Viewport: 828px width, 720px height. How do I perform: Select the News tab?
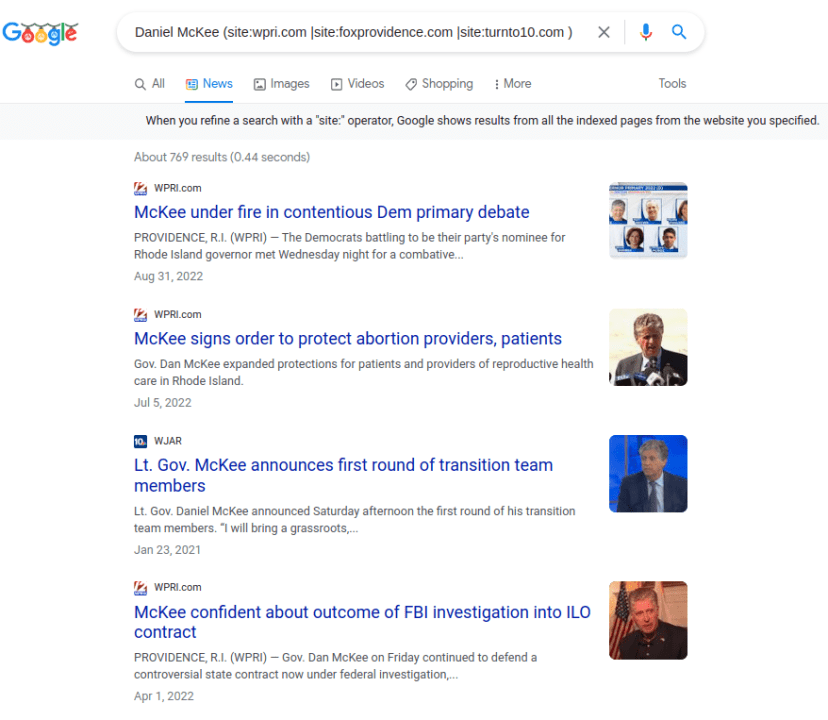tap(209, 84)
